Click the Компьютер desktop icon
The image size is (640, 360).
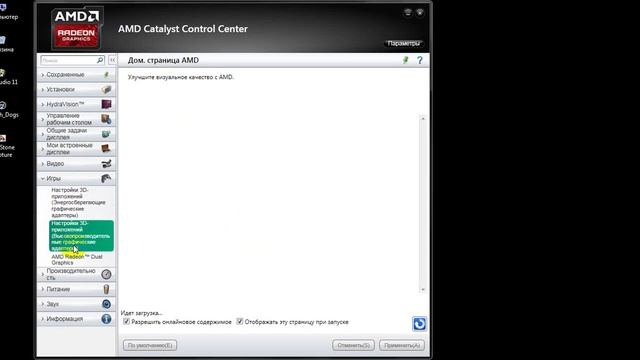coord(8,12)
